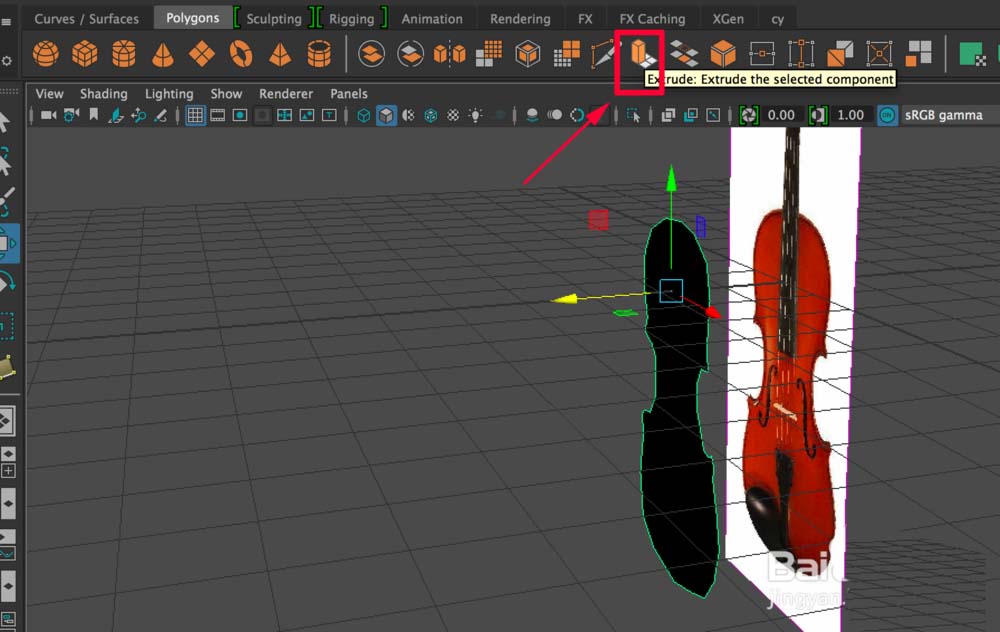Toggle the Field Chart display

[284, 115]
